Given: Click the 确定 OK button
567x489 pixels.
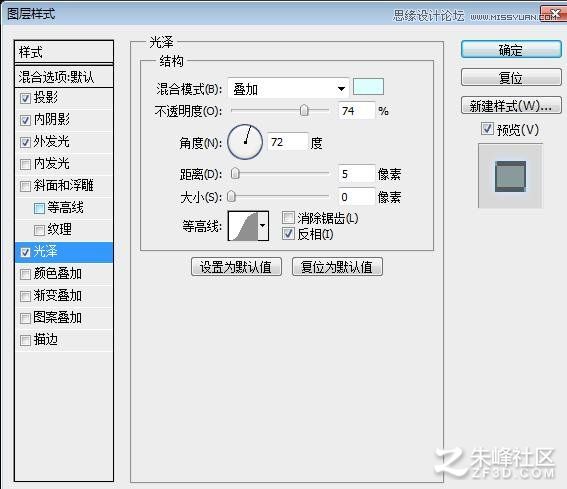Looking at the screenshot, I should click(511, 50).
